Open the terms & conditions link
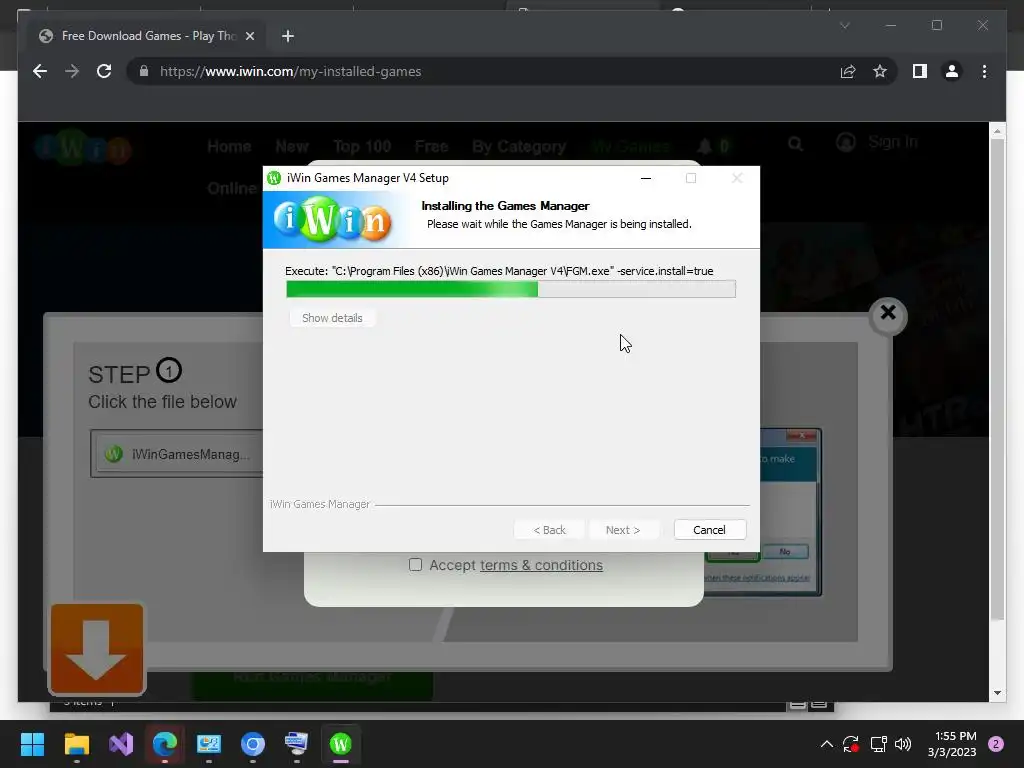Viewport: 1024px width, 768px height. (541, 565)
